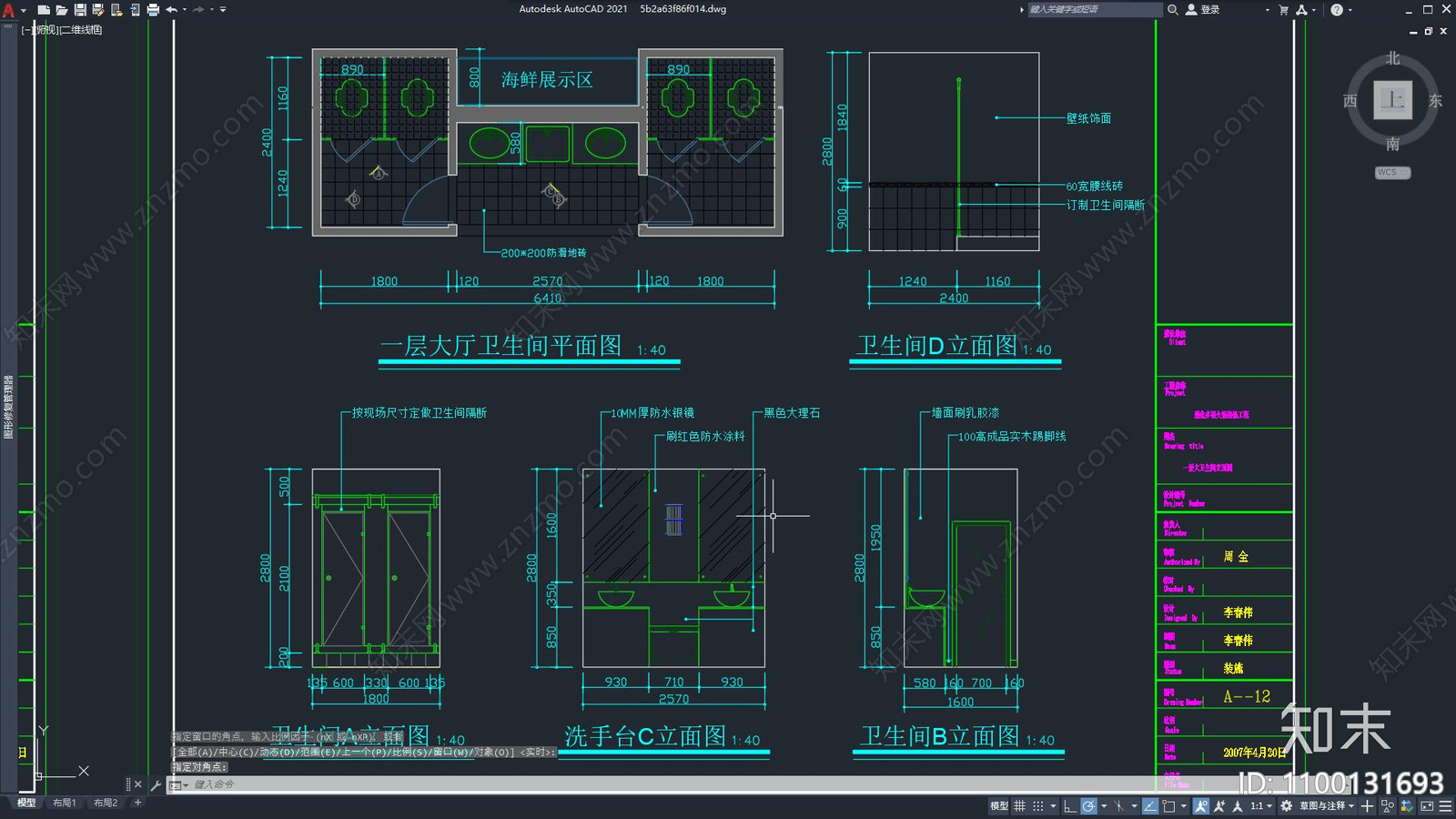Click the Open file folder icon
The height and width of the screenshot is (819, 1456).
[x=61, y=10]
